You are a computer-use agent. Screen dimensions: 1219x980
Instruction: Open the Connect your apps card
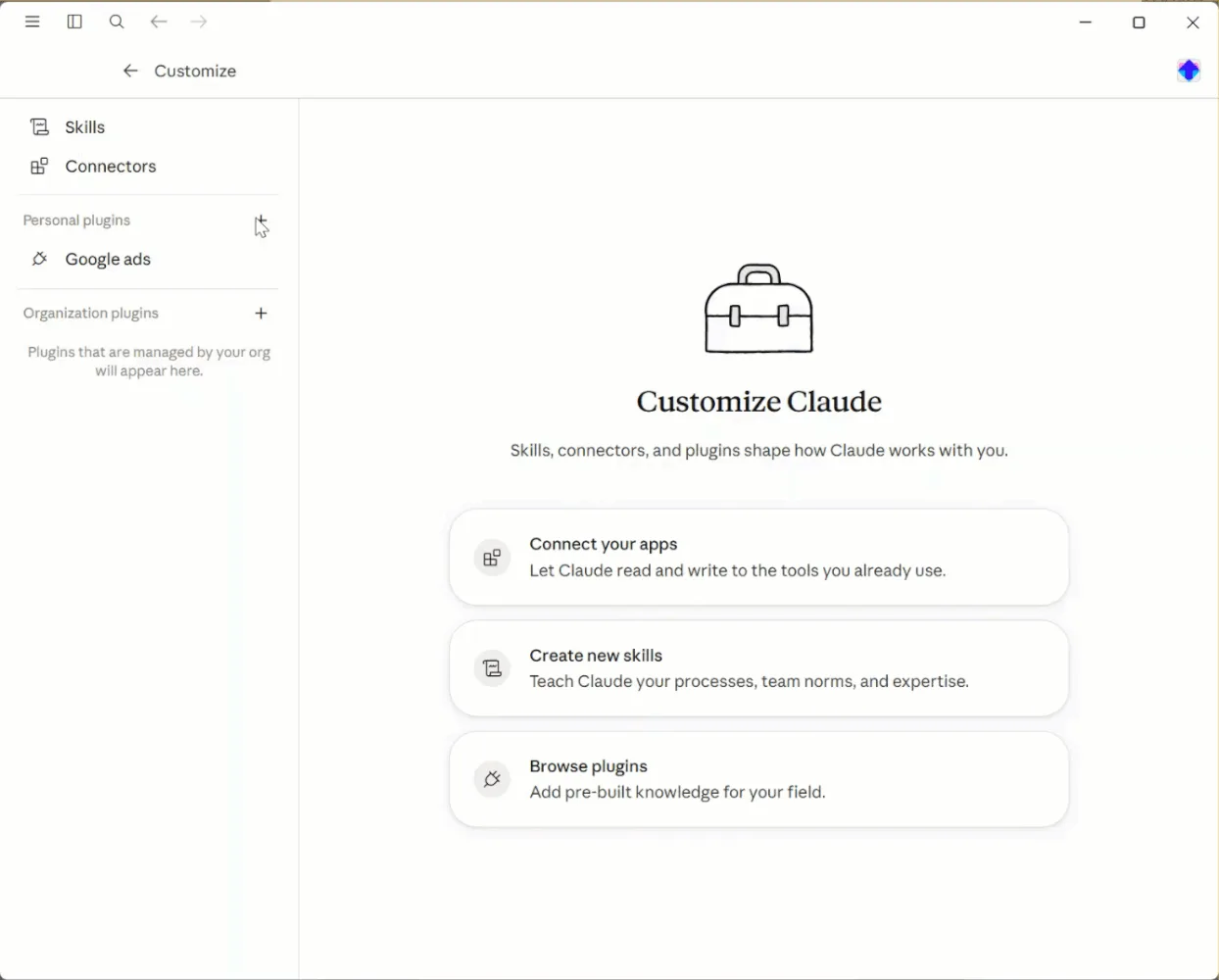point(759,558)
